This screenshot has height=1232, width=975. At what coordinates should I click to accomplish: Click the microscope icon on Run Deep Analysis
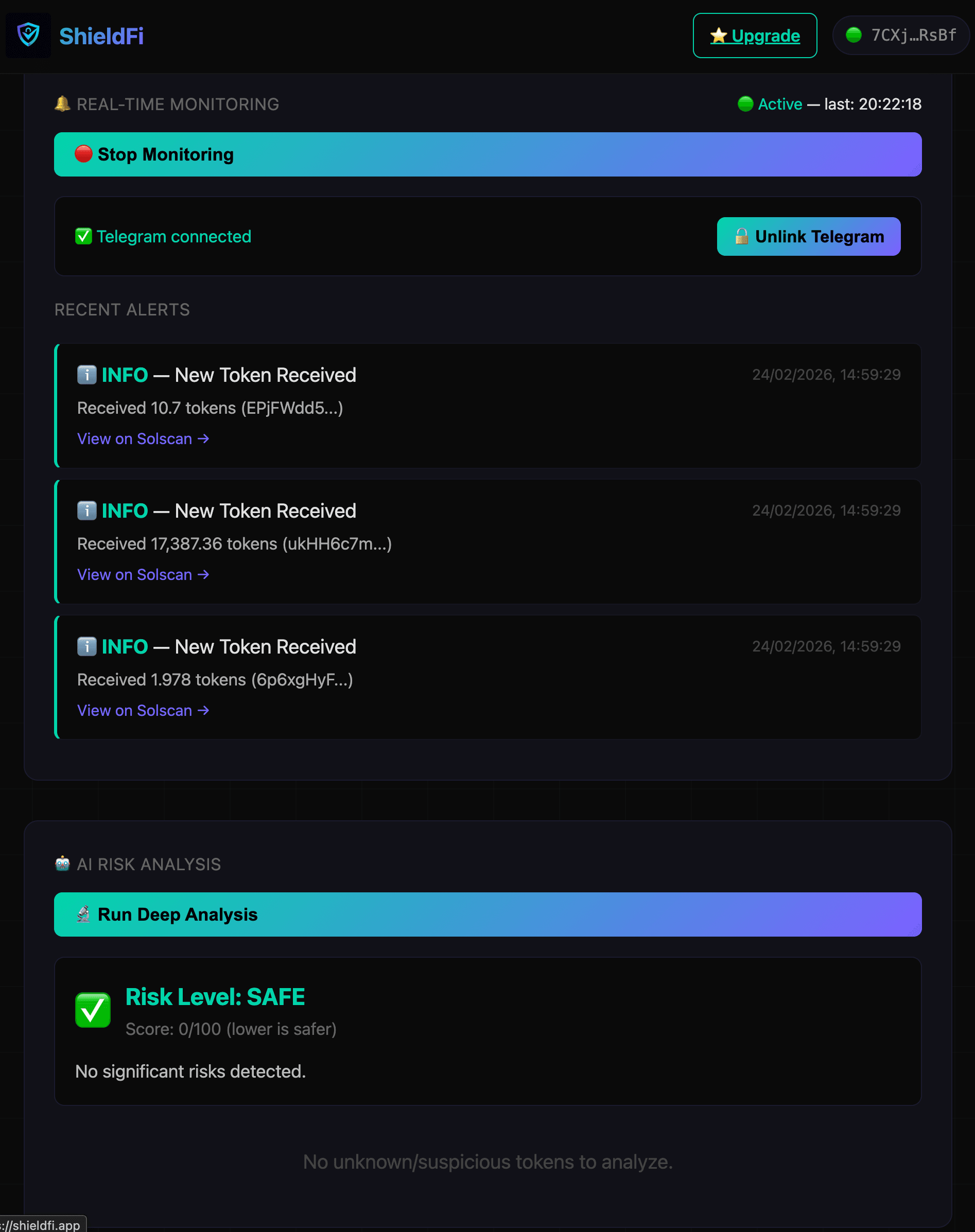click(83, 913)
